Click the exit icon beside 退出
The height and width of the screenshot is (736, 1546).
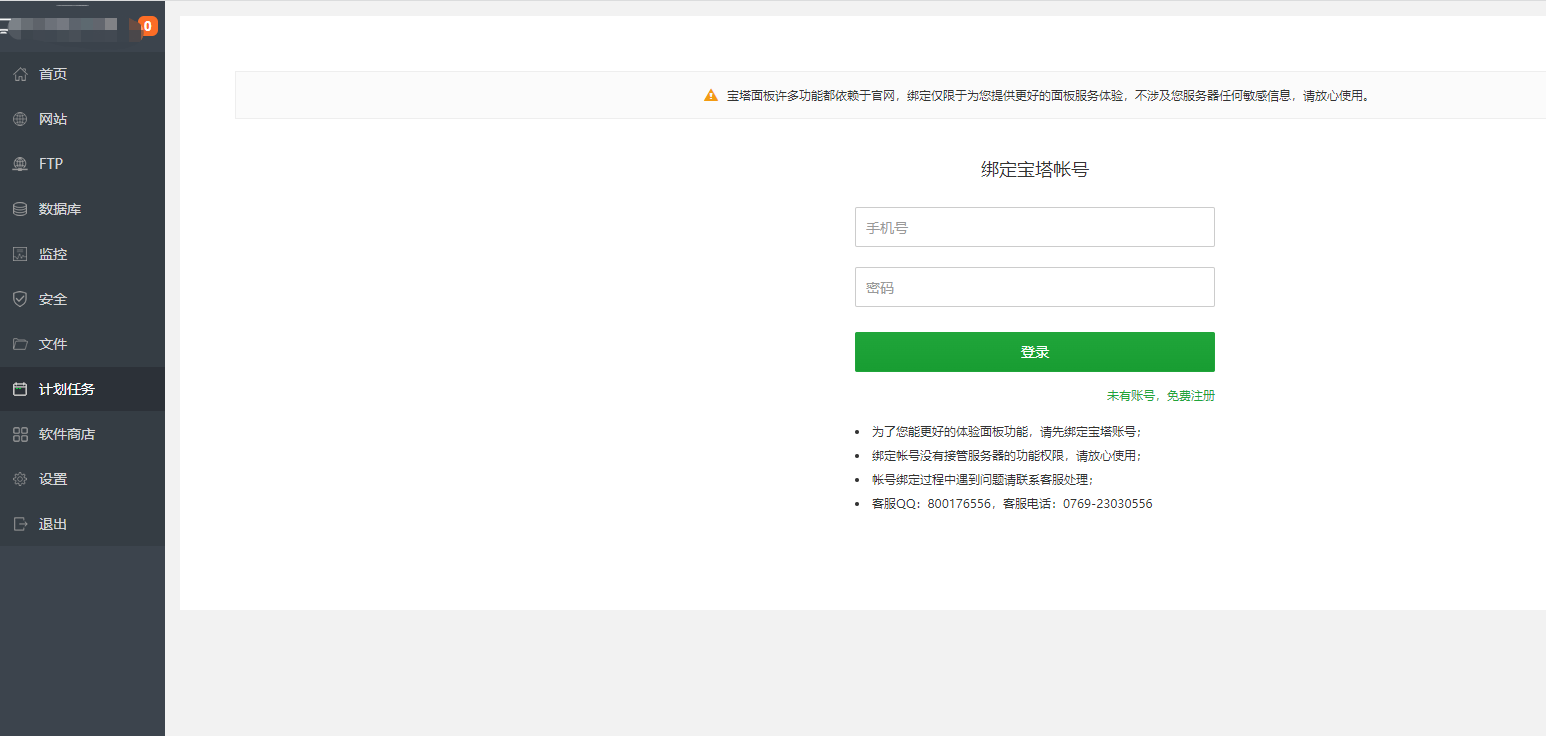20,524
